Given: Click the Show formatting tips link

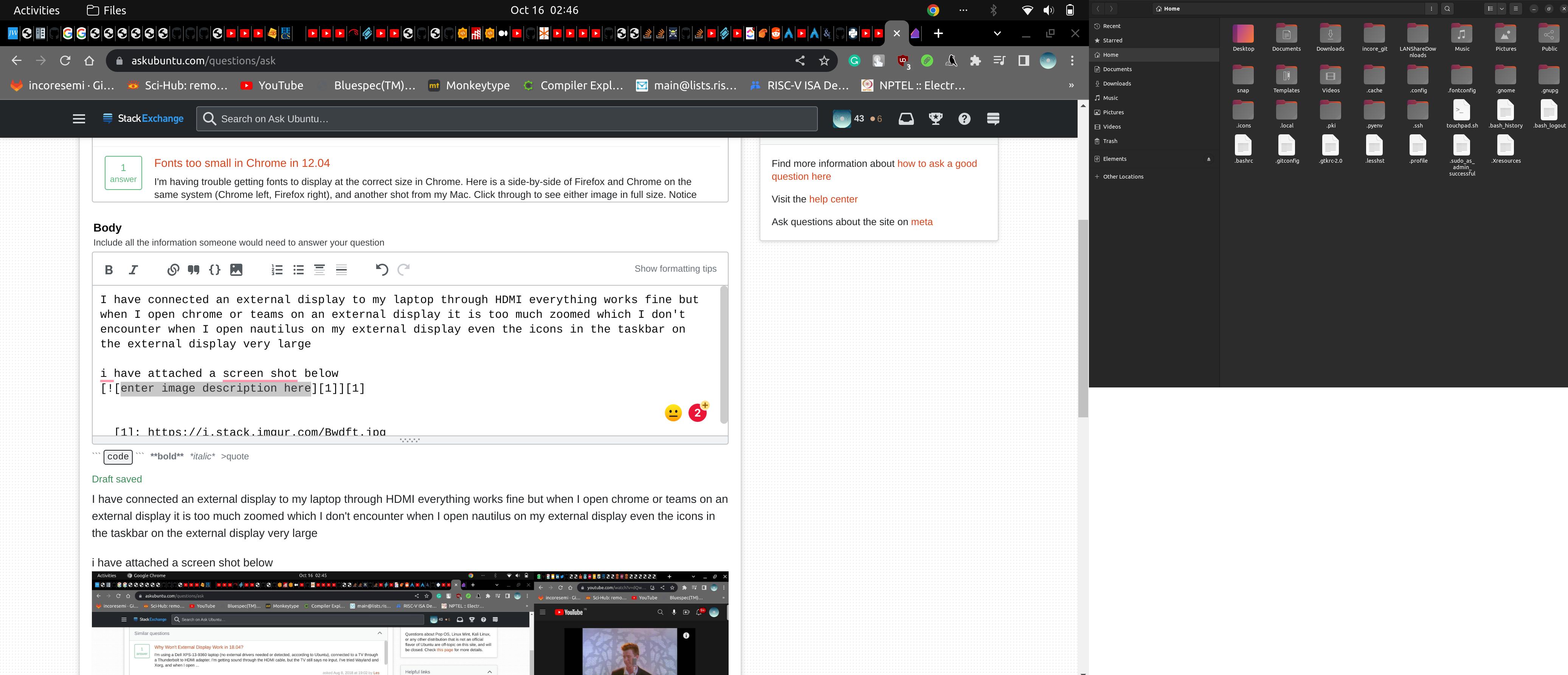Looking at the screenshot, I should pyautogui.click(x=676, y=268).
